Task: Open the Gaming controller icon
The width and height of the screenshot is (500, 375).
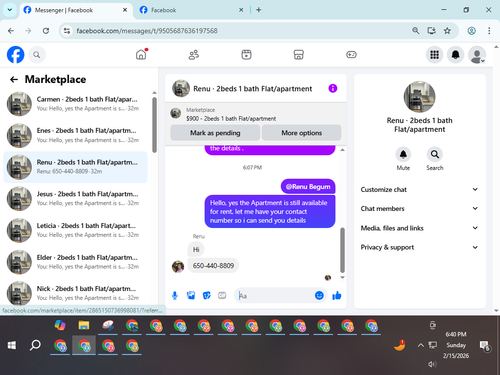Action: point(351,55)
